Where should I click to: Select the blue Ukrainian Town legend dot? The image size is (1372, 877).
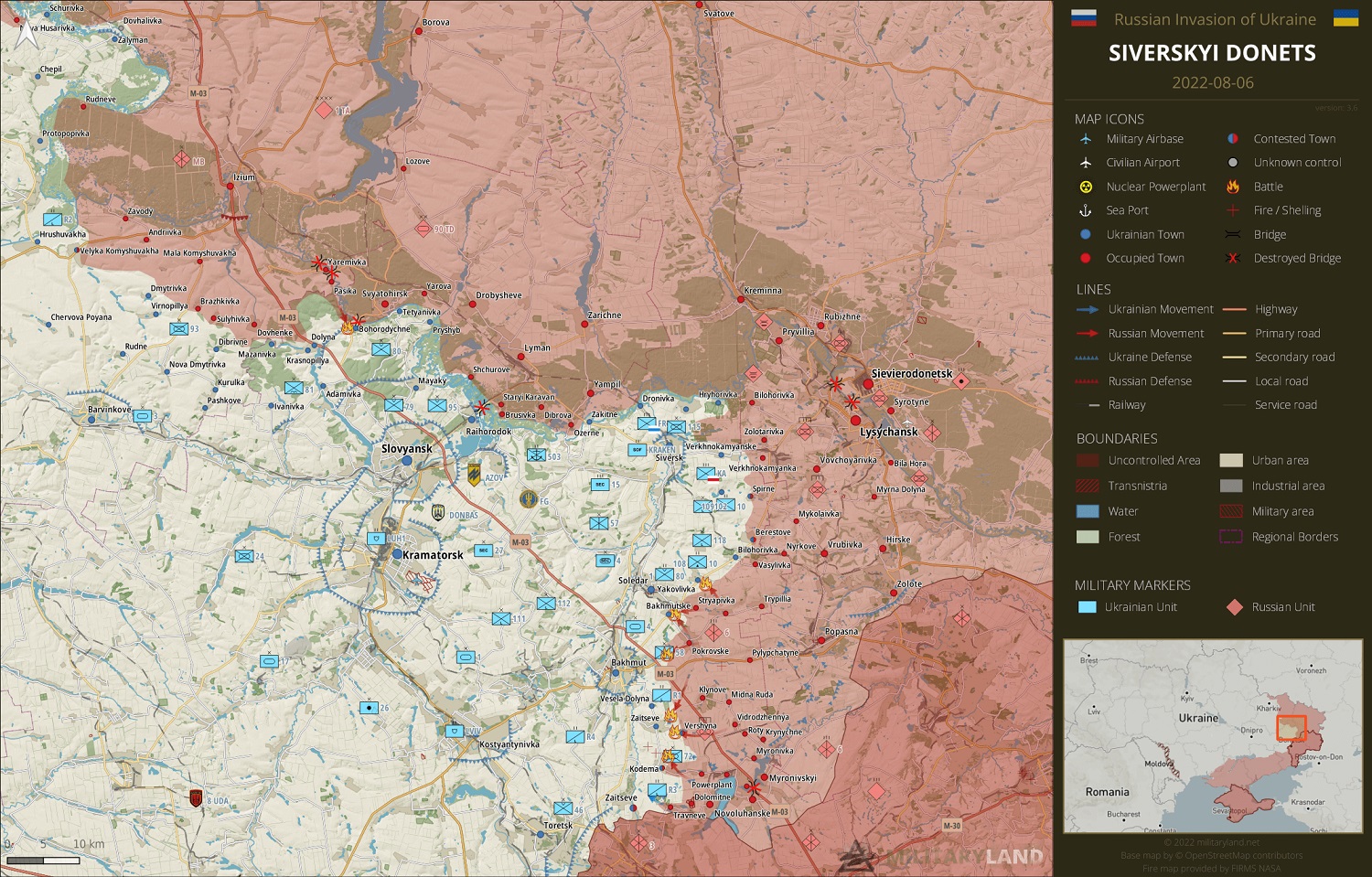(x=1086, y=234)
